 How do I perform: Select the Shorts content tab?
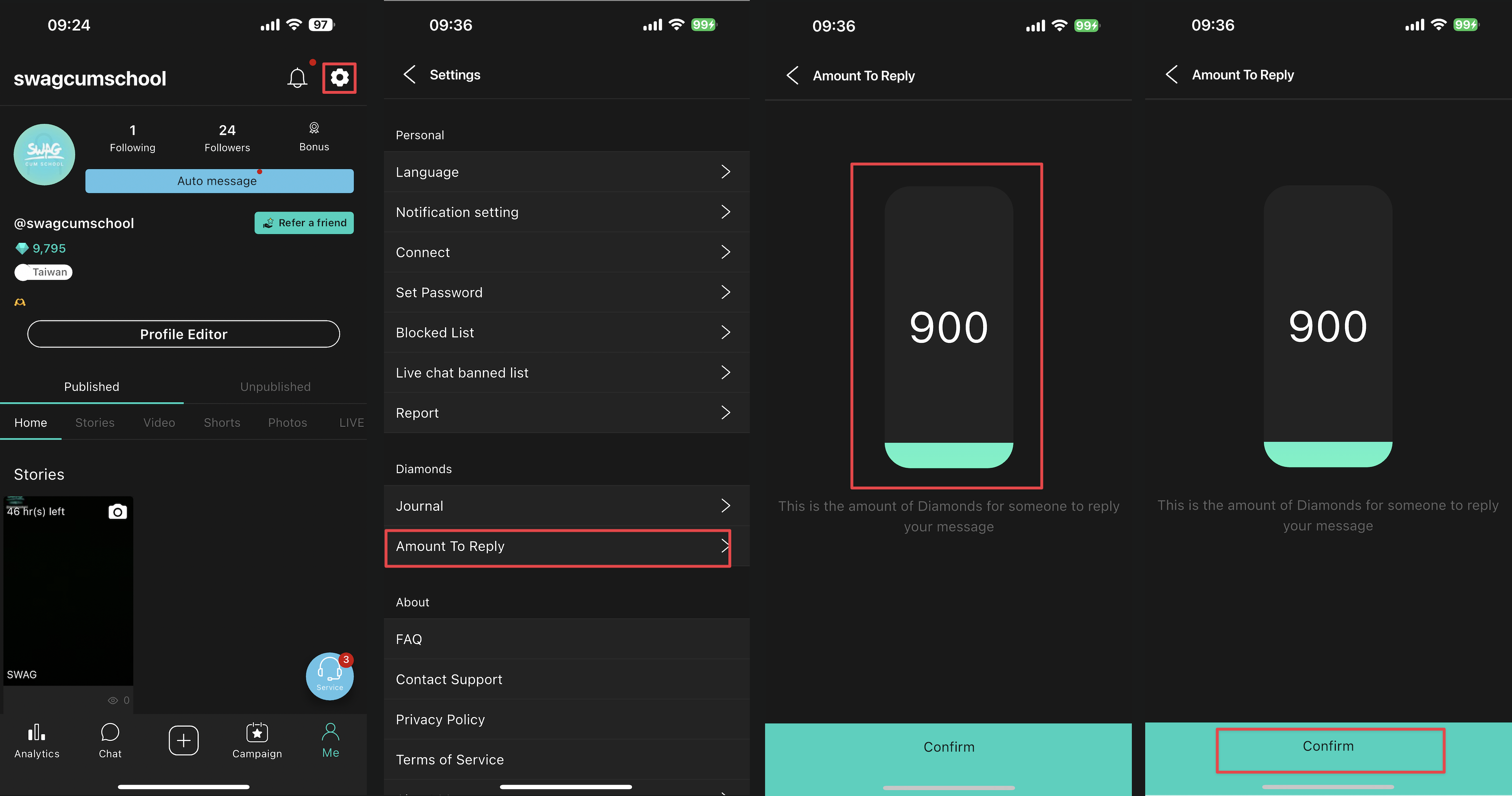pyautogui.click(x=222, y=422)
